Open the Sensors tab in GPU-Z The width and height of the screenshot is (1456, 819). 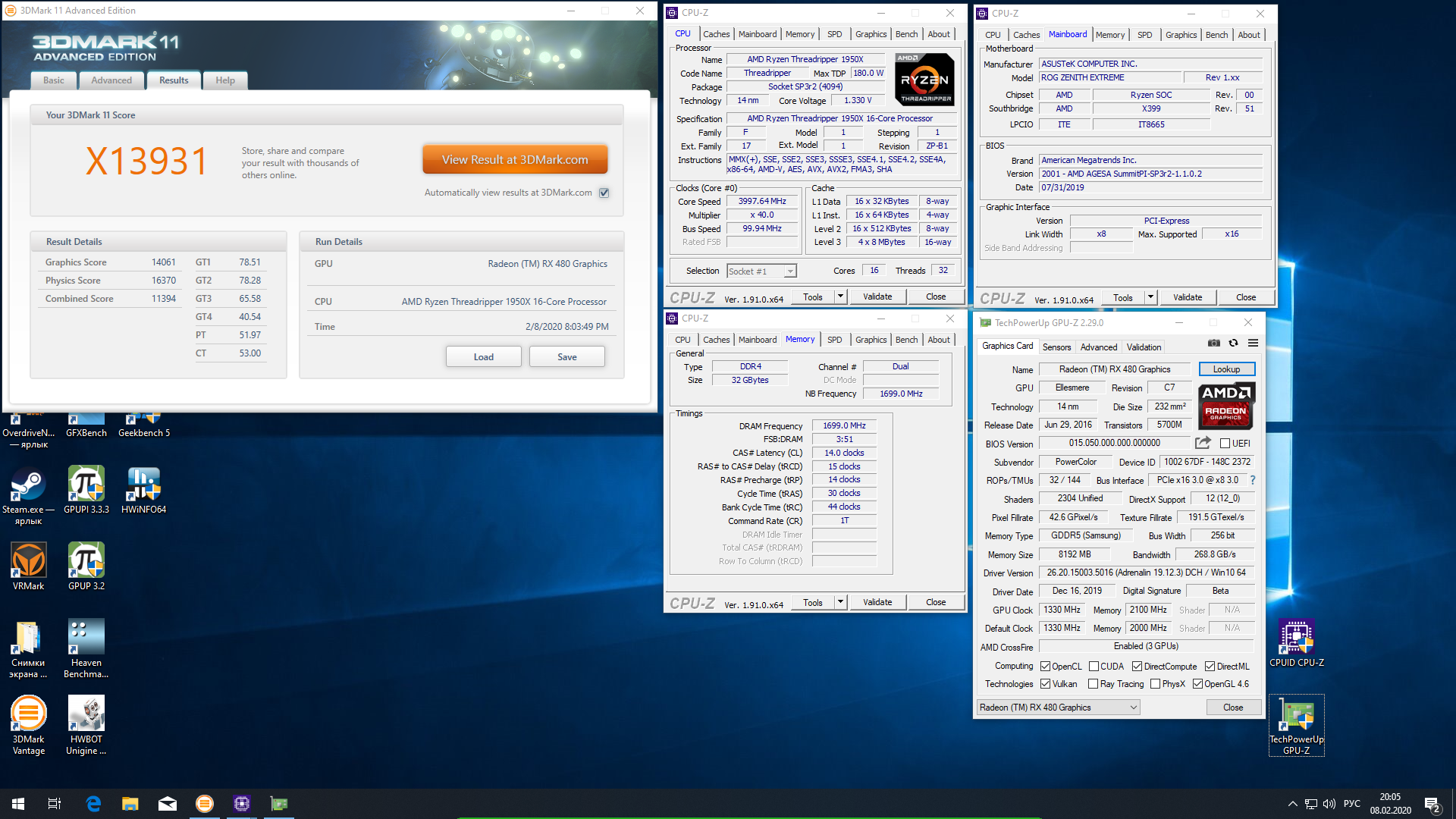(1056, 347)
